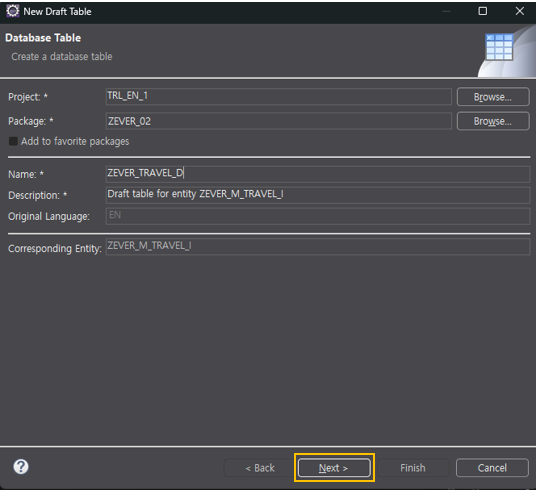
Task: Click the 'Package:' label
Action: click(31, 121)
